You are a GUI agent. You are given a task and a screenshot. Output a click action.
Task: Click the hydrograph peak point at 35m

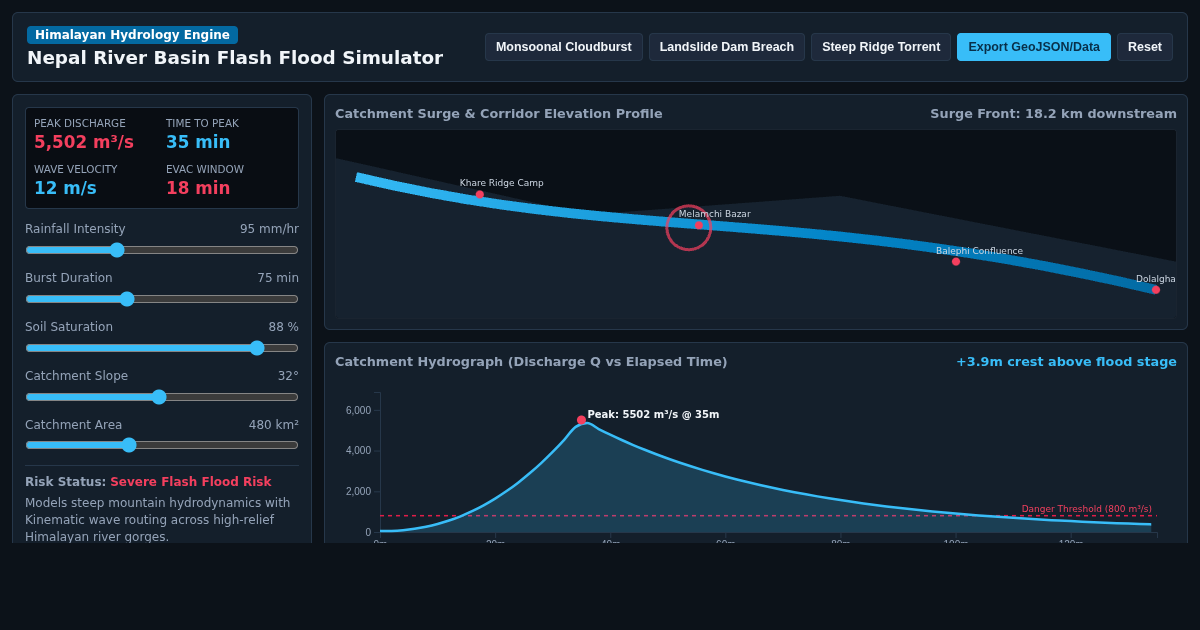point(581,420)
